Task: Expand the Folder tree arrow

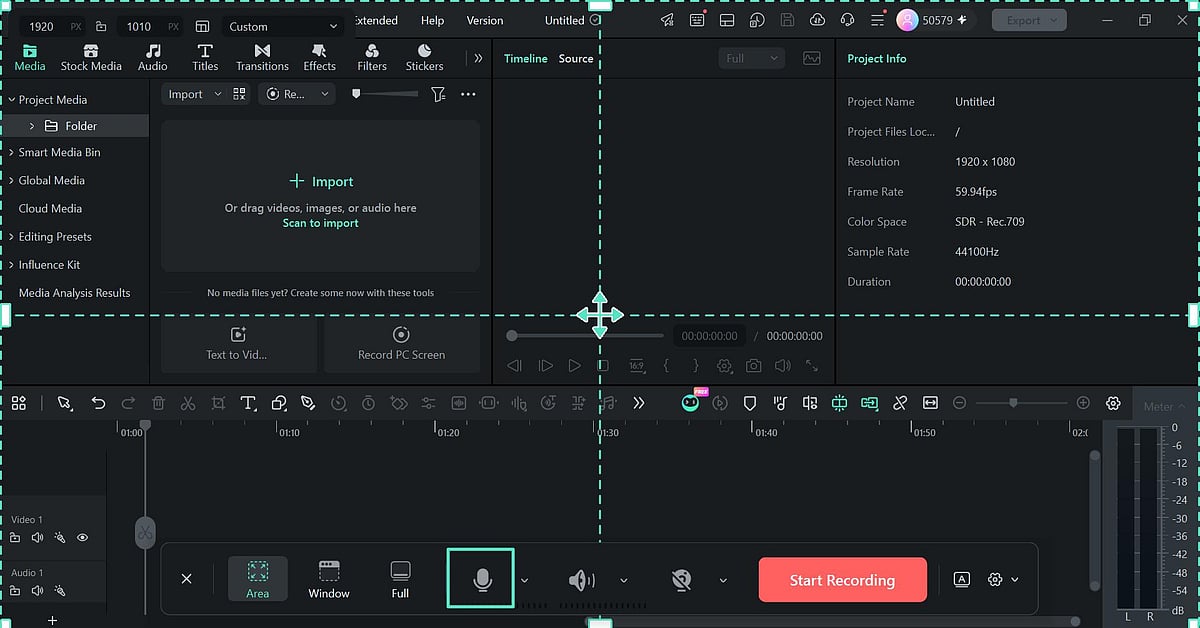Action: 32,126
